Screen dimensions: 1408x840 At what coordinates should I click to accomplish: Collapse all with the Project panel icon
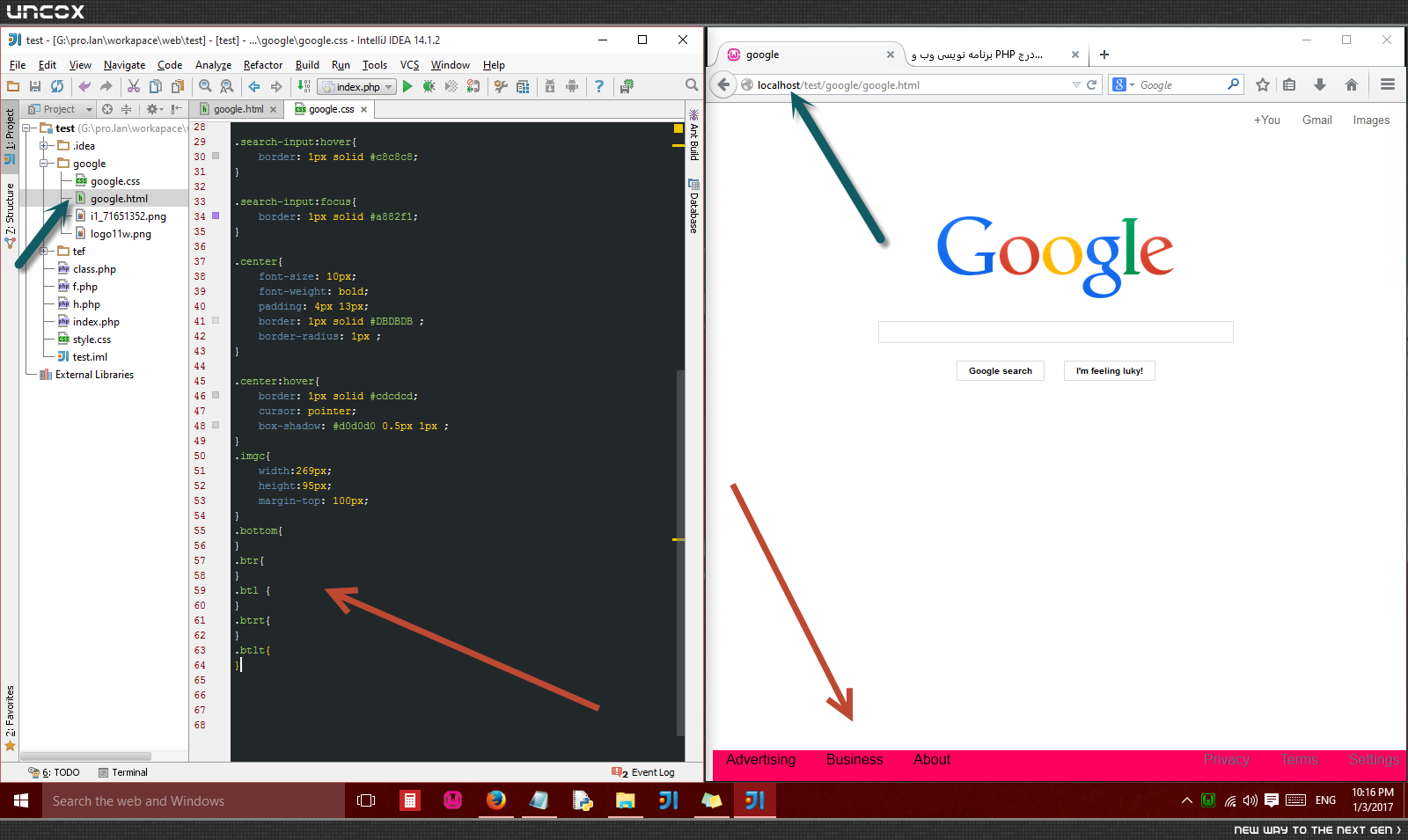[x=126, y=109]
